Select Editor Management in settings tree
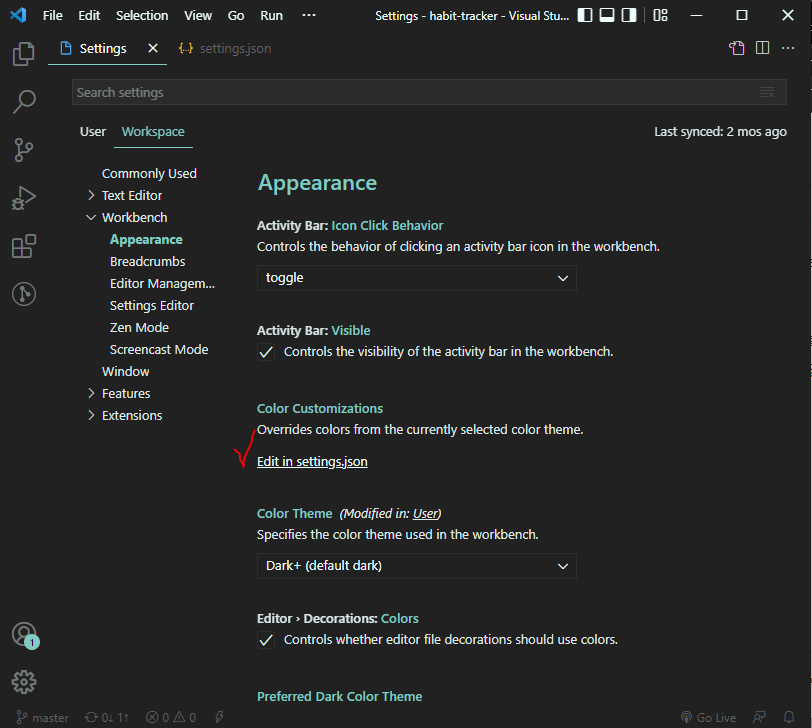Viewport: 812px width, 728px height. (x=162, y=284)
